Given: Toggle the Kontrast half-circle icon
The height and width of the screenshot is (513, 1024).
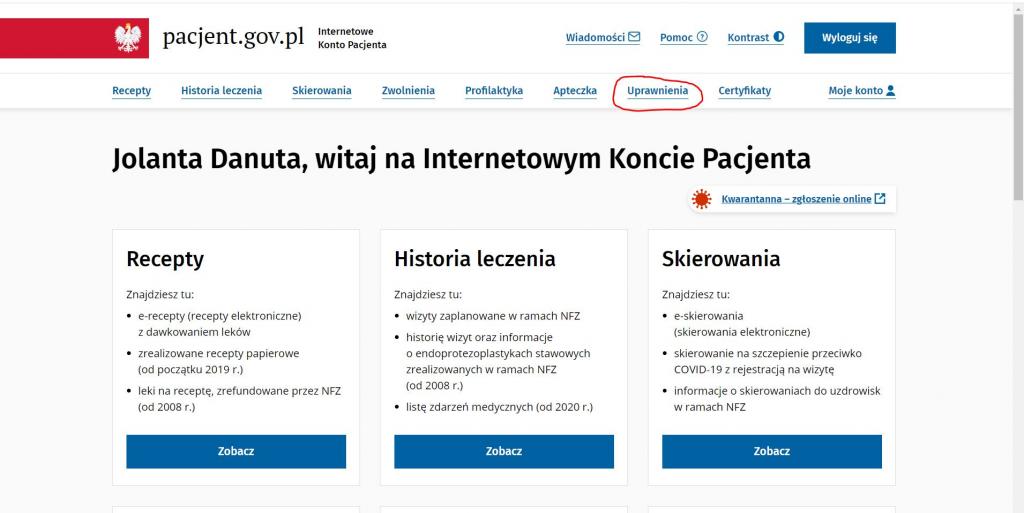Looking at the screenshot, I should pyautogui.click(x=779, y=38).
